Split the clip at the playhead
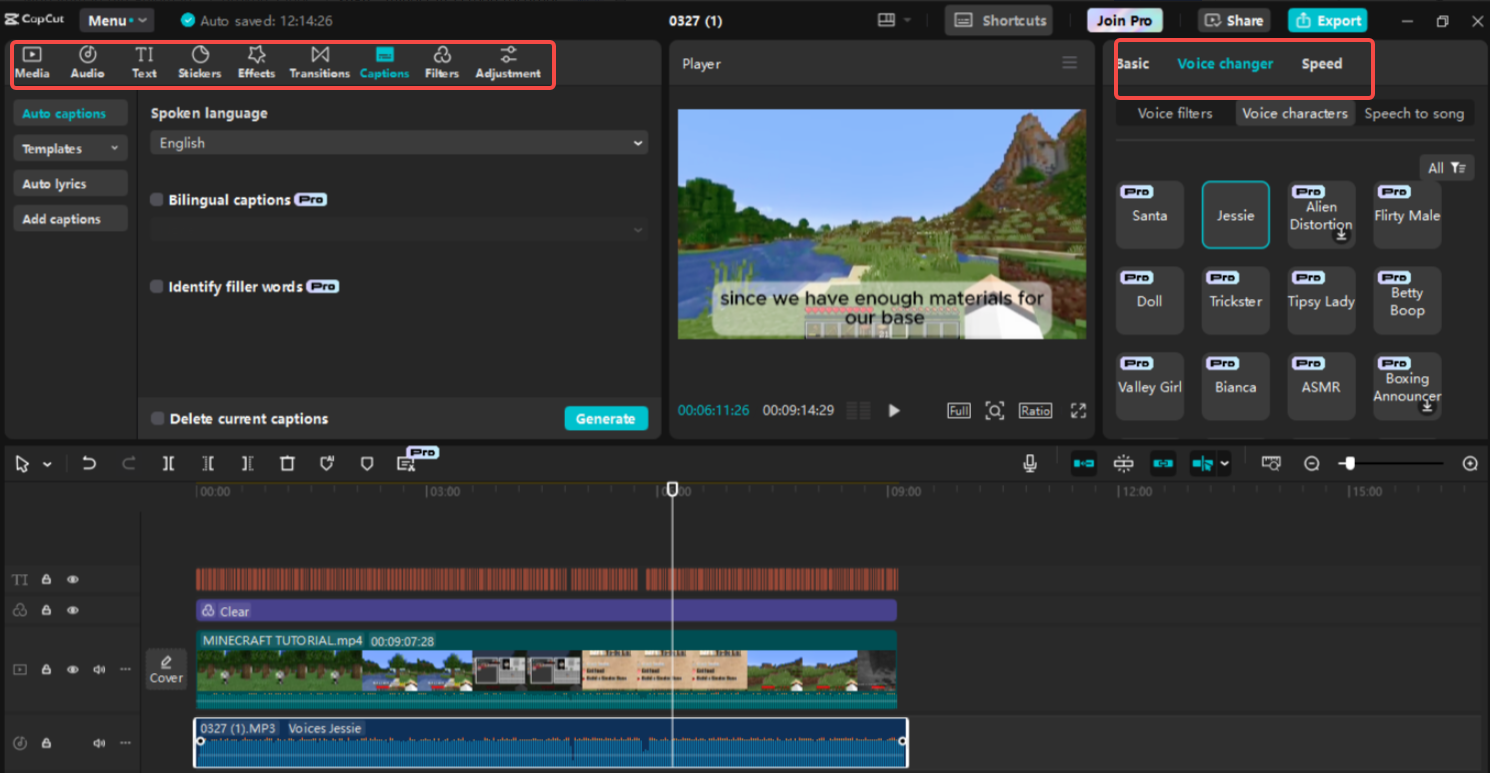The height and width of the screenshot is (773, 1490). point(168,464)
